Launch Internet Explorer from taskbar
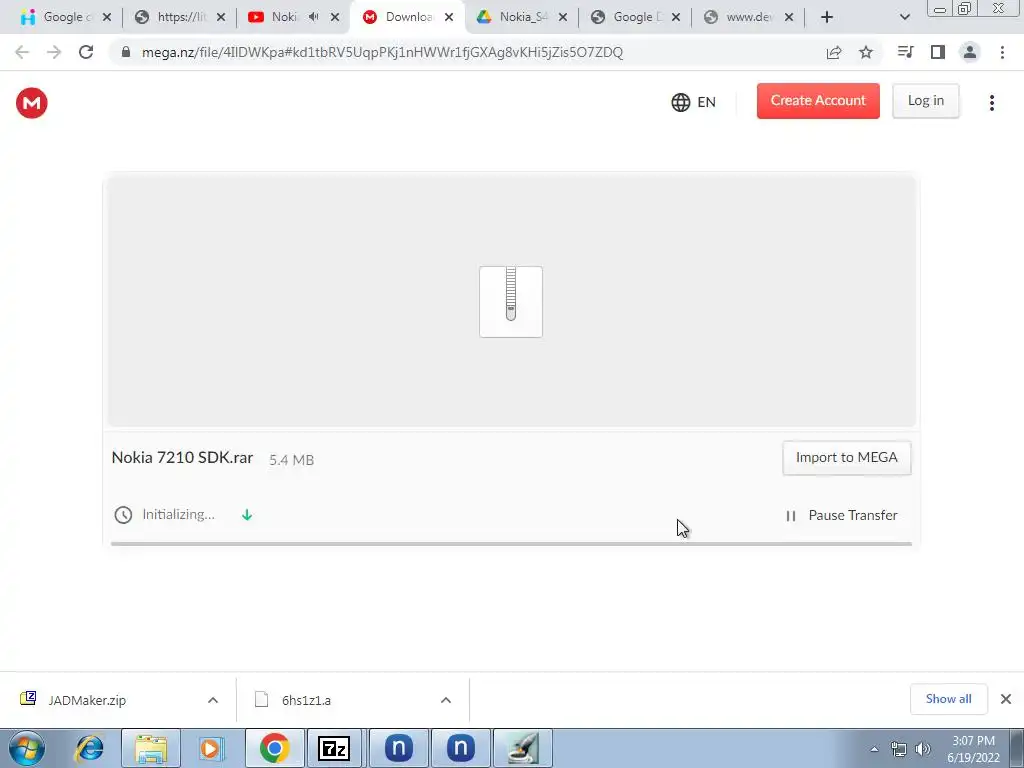Image resolution: width=1024 pixels, height=768 pixels. [89, 748]
